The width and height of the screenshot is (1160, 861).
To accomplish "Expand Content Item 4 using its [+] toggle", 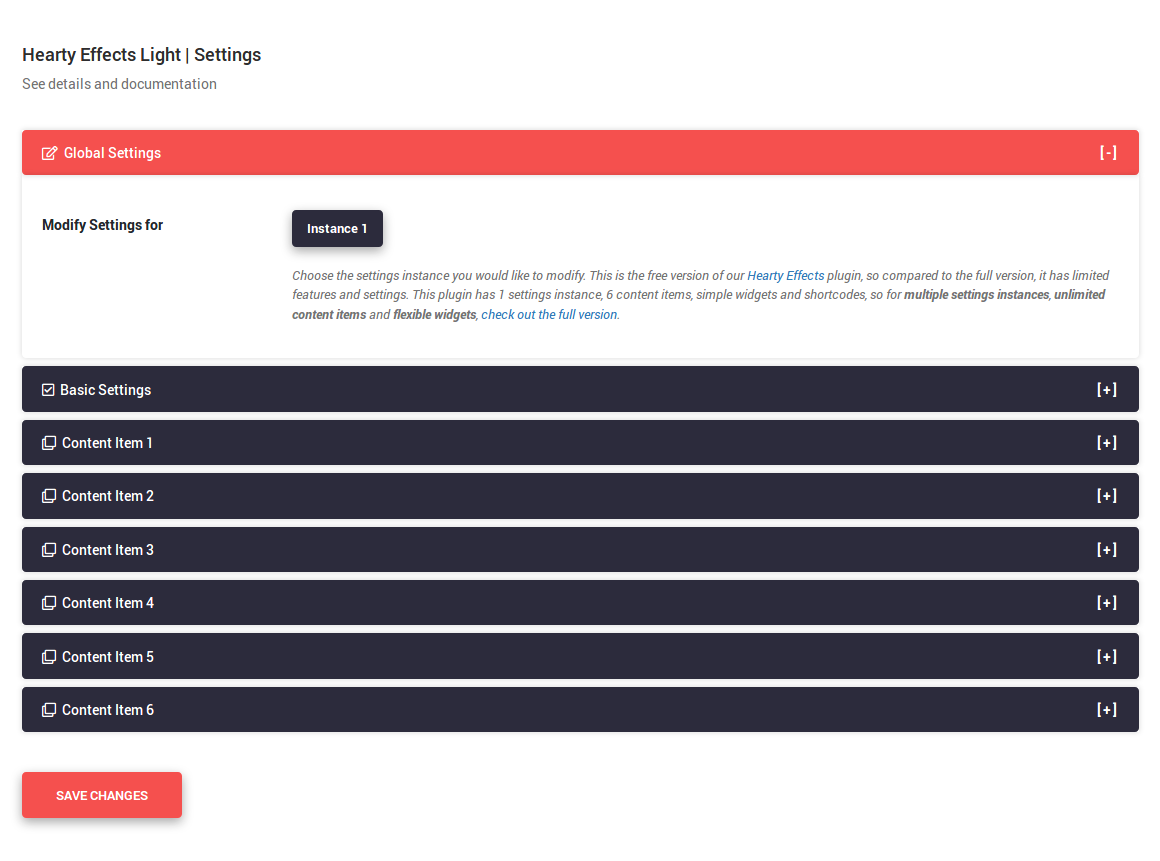I will (1107, 603).
